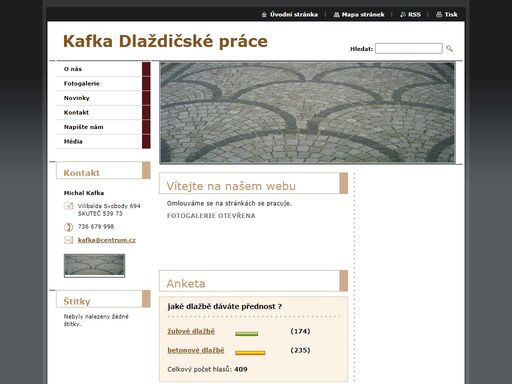Click the phone icon beside 736 679 998

pos(68,227)
